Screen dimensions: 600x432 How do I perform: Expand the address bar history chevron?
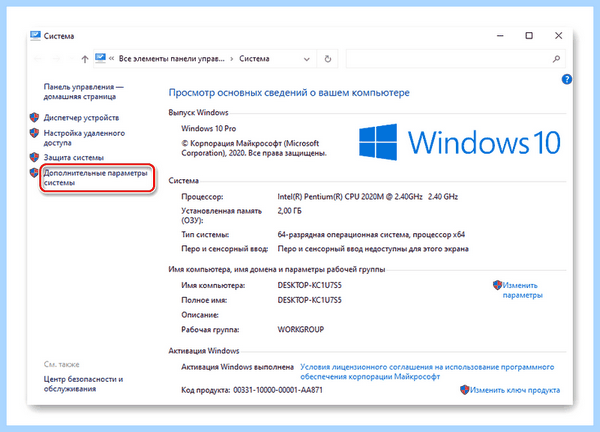pos(307,59)
